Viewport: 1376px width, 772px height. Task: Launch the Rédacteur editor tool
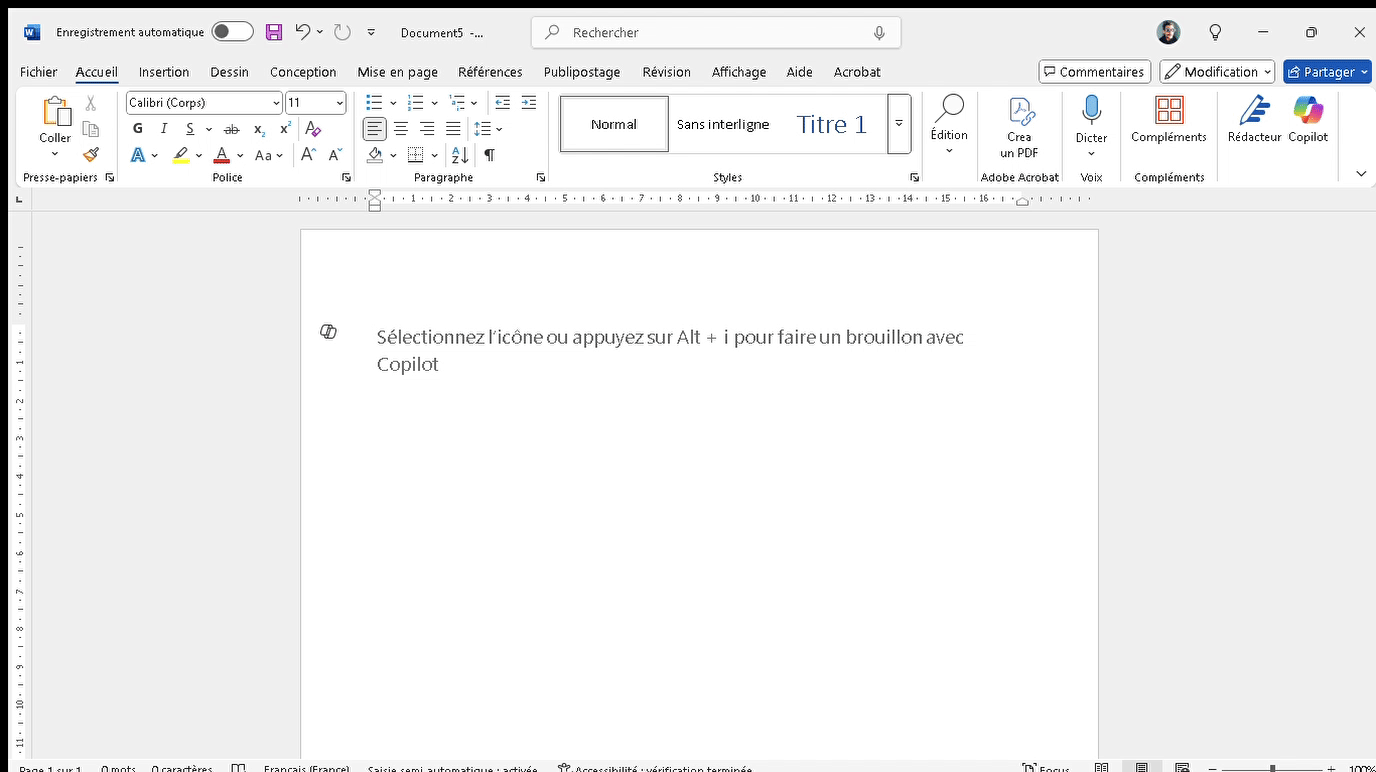[x=1254, y=118]
